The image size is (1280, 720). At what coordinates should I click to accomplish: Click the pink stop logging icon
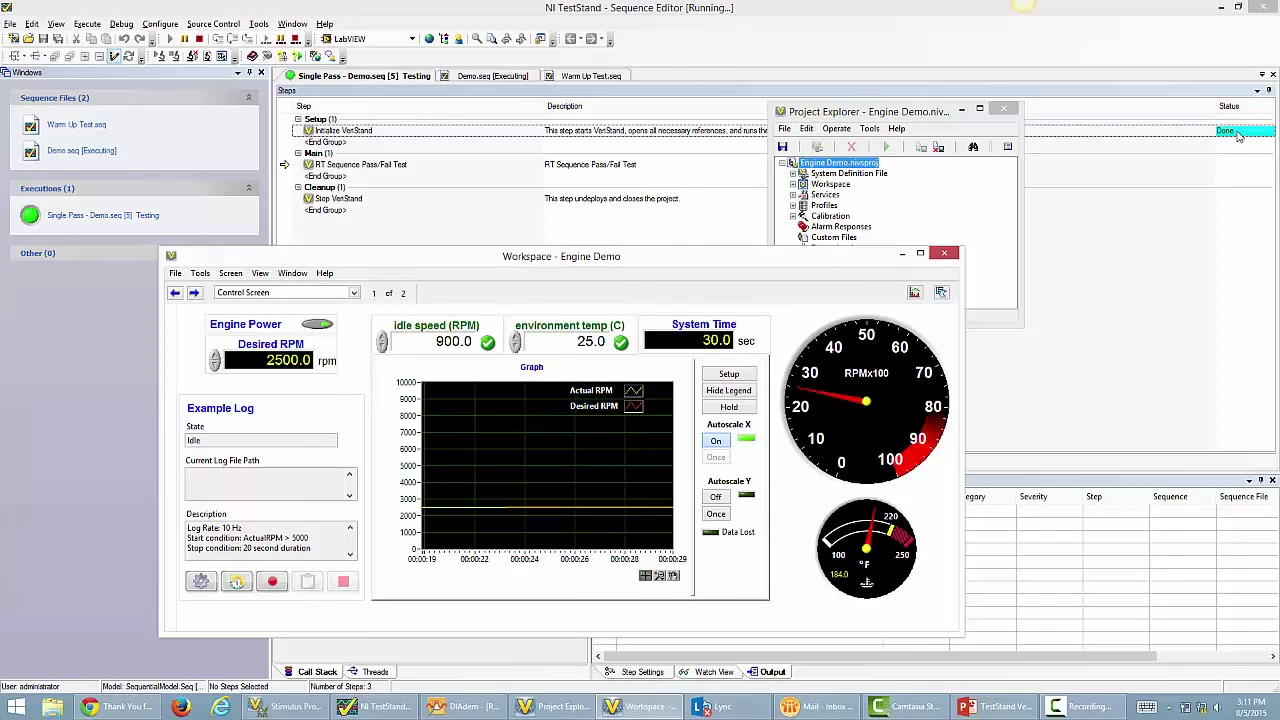pos(343,582)
